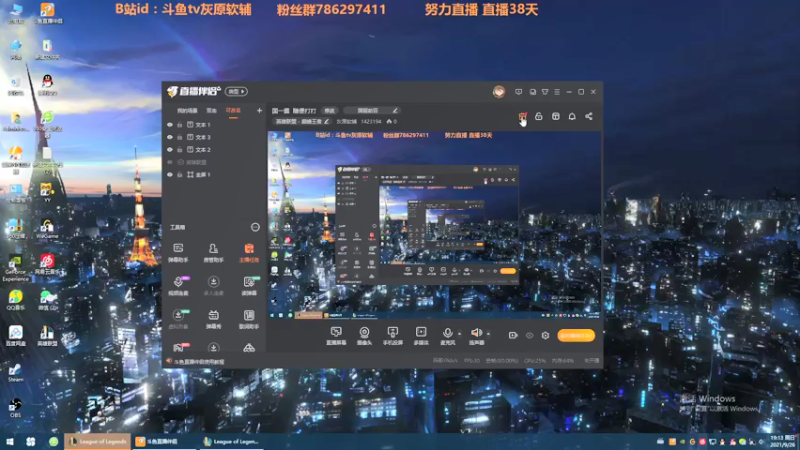Show the greyed-out hidden source layer

click(x=170, y=162)
